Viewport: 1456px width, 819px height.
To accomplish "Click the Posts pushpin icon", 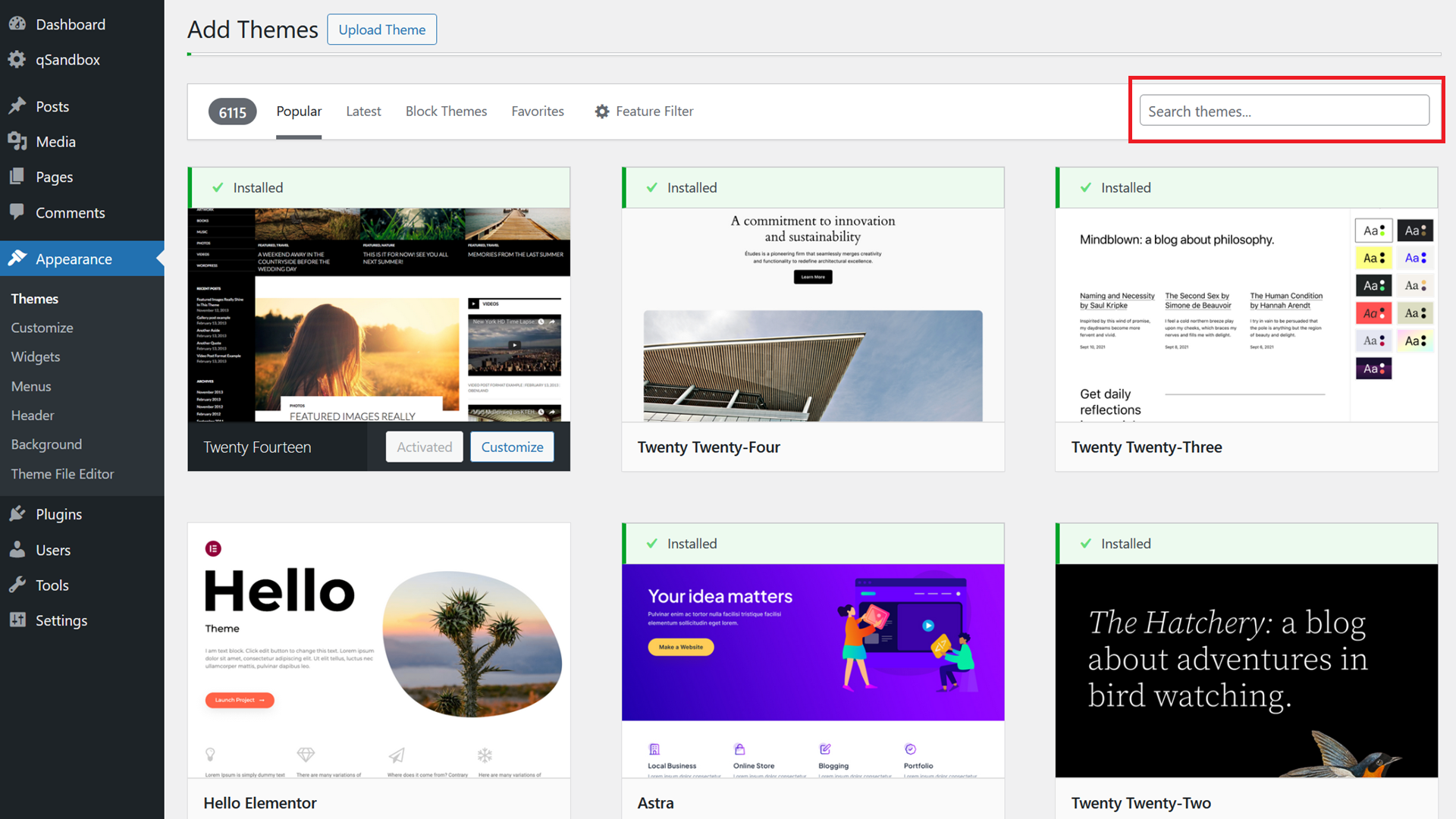I will 17,106.
